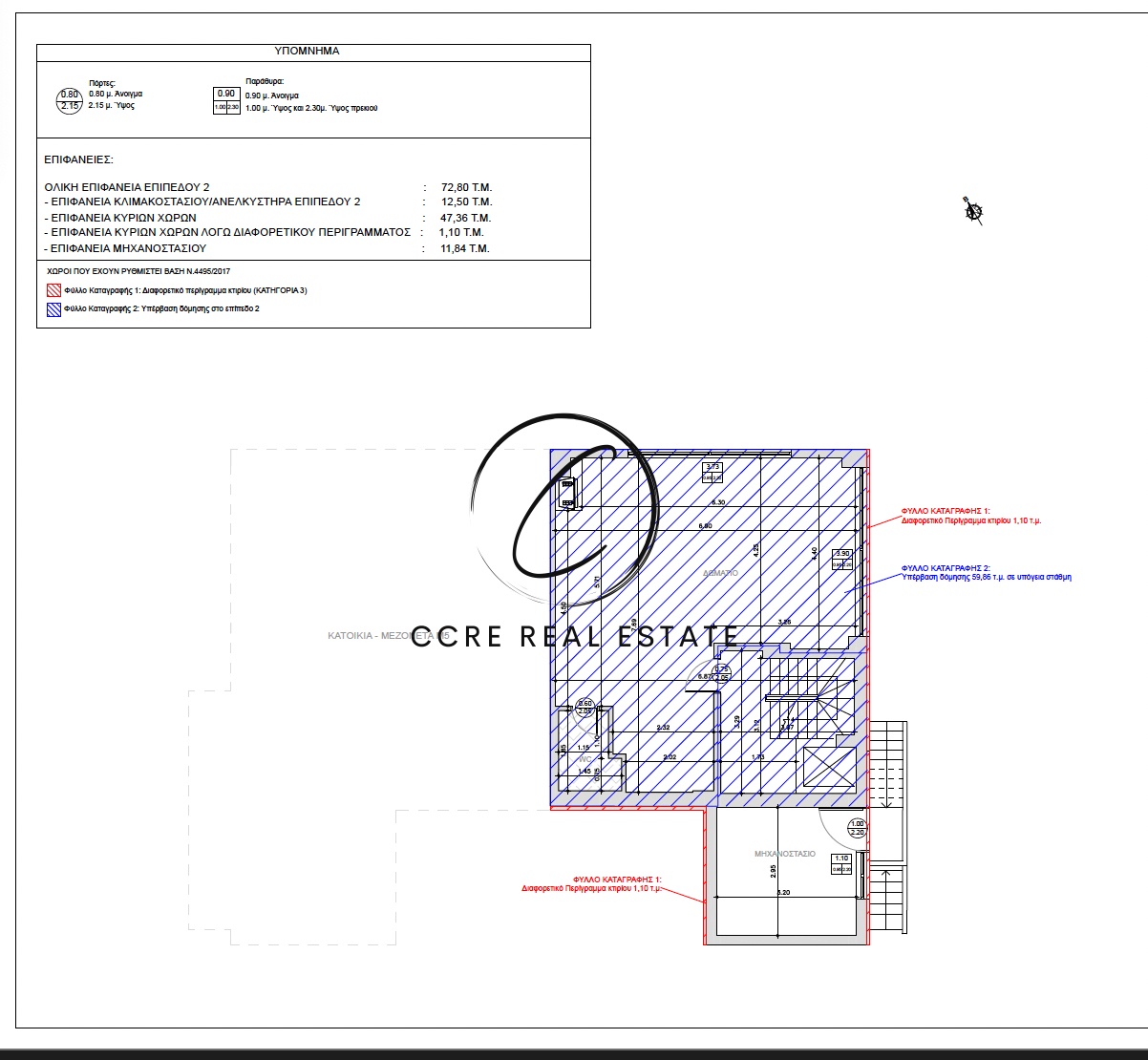Screen dimensions: 1148x1060
Task: Click the 6.80 dimension on the plan
Action: point(705,526)
